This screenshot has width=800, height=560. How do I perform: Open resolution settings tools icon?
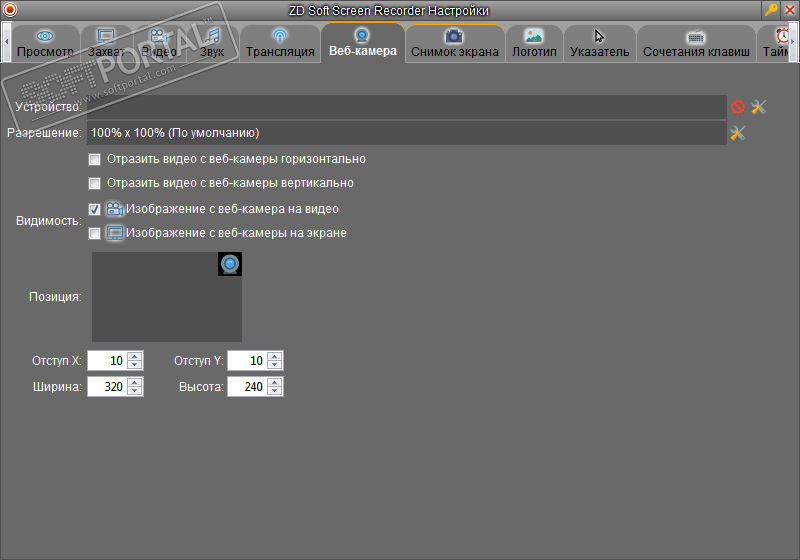738,133
